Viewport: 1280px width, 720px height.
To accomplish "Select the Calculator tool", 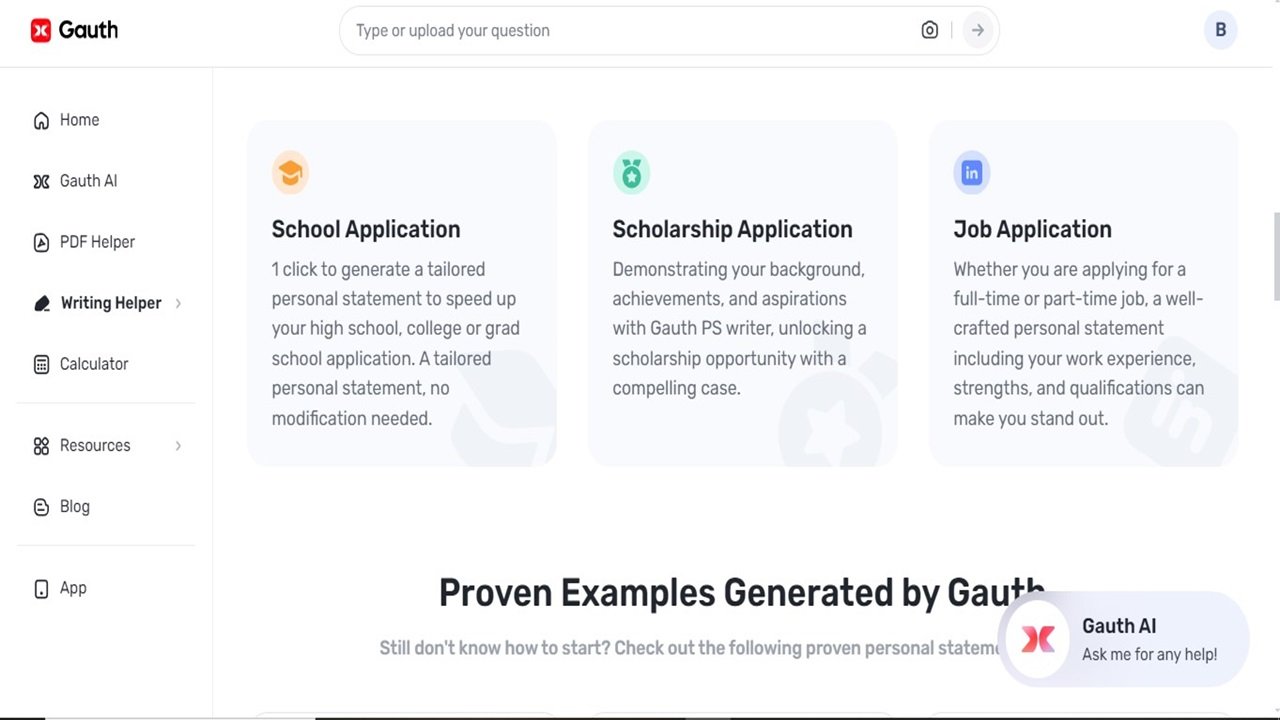I will click(93, 363).
